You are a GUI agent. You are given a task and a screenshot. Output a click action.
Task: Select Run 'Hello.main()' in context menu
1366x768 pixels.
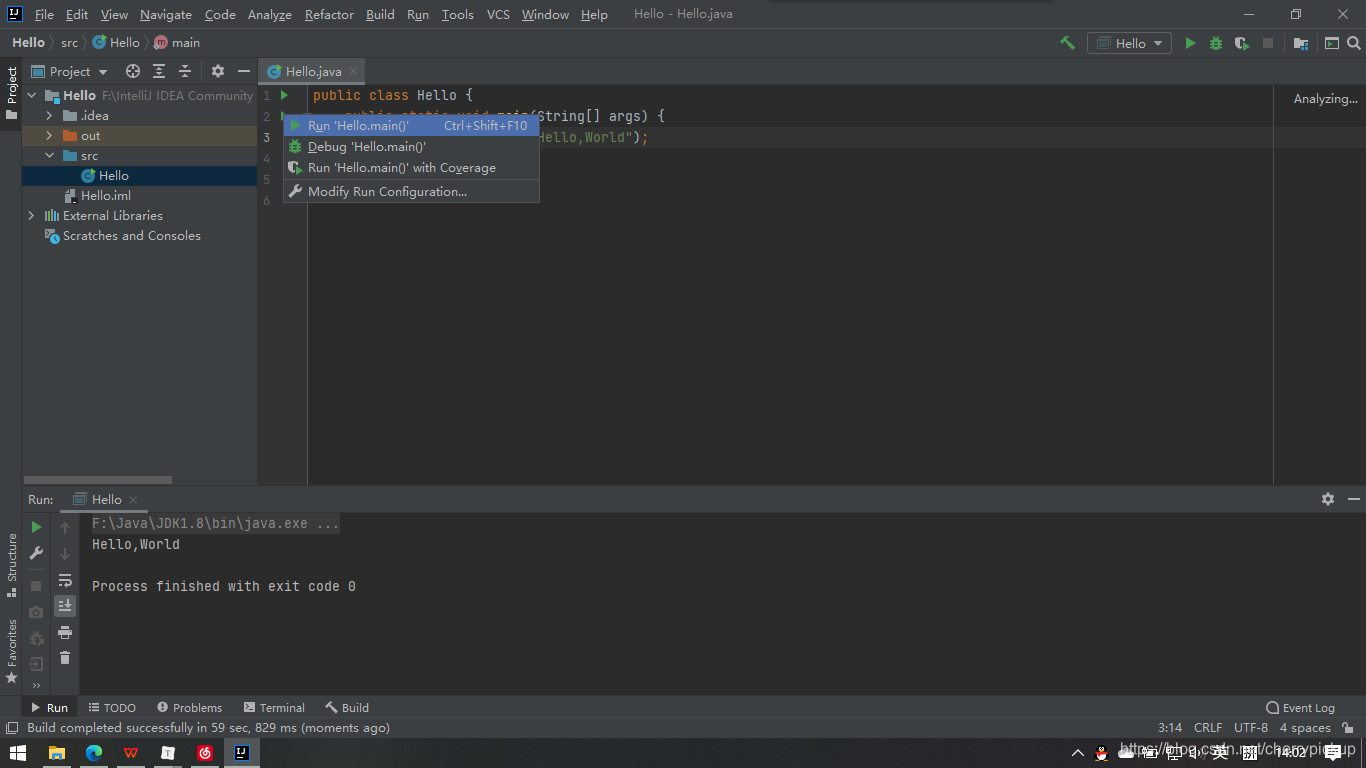[x=411, y=126]
